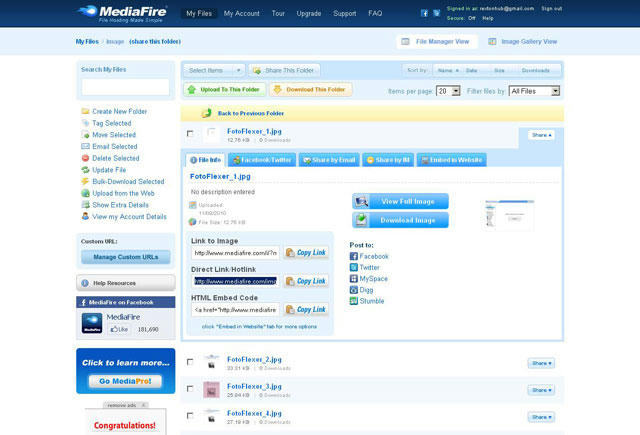The width and height of the screenshot is (640, 435).
Task: Open the Select Items dropdown
Action: tap(214, 70)
